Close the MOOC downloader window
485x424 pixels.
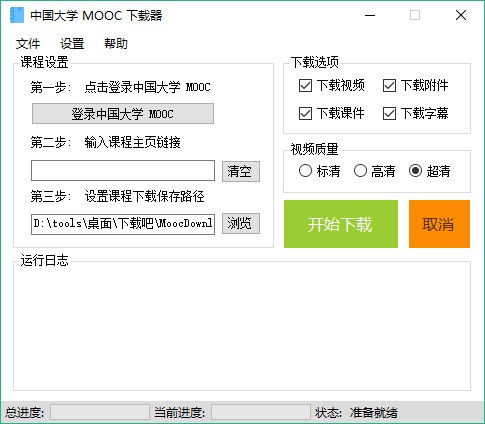click(x=461, y=15)
